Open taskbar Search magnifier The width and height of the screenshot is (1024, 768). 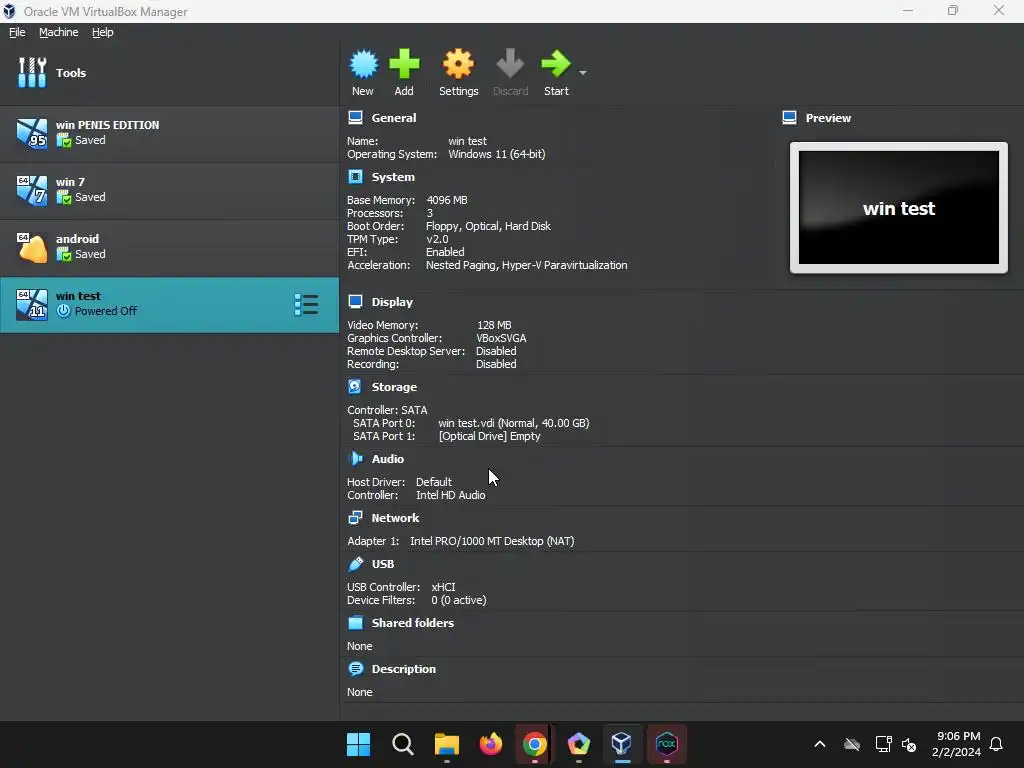[x=402, y=744]
